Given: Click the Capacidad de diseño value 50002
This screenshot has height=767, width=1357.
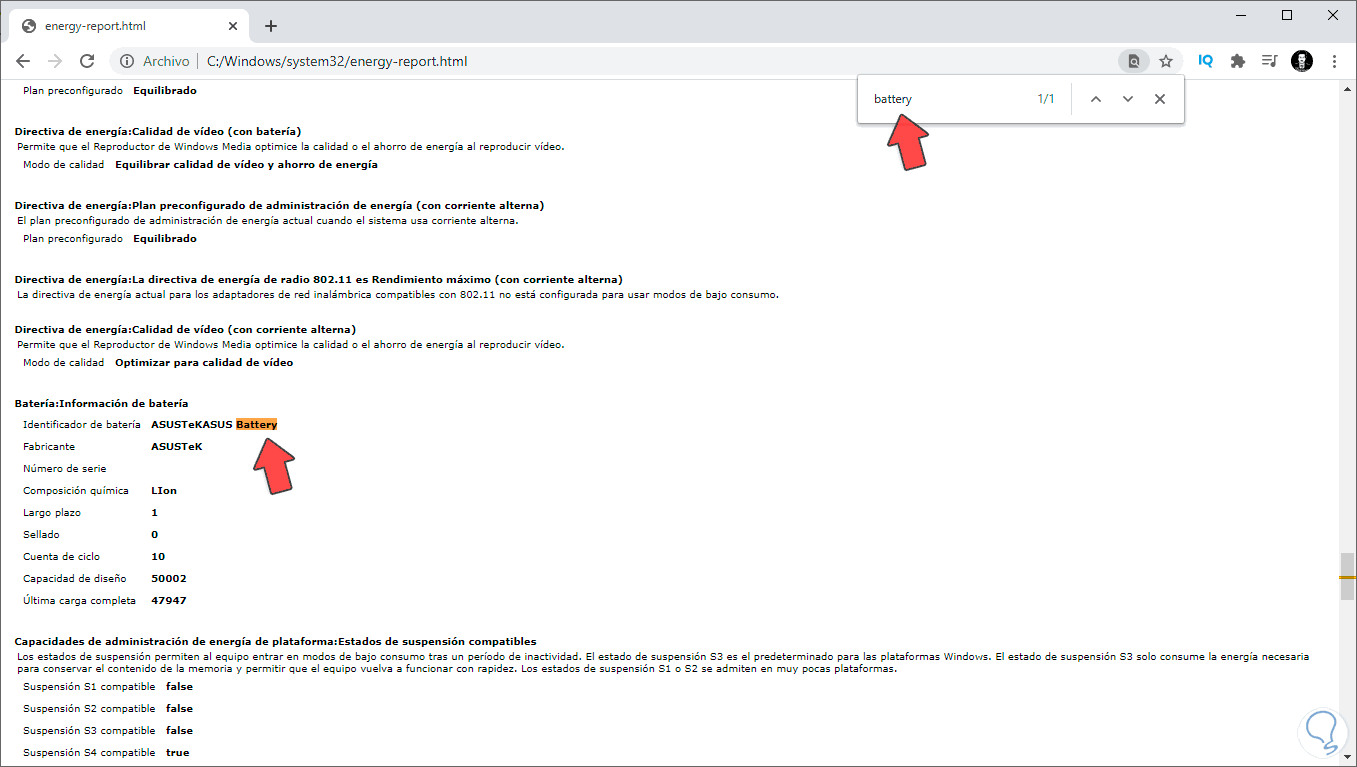Looking at the screenshot, I should pyautogui.click(x=169, y=579).
